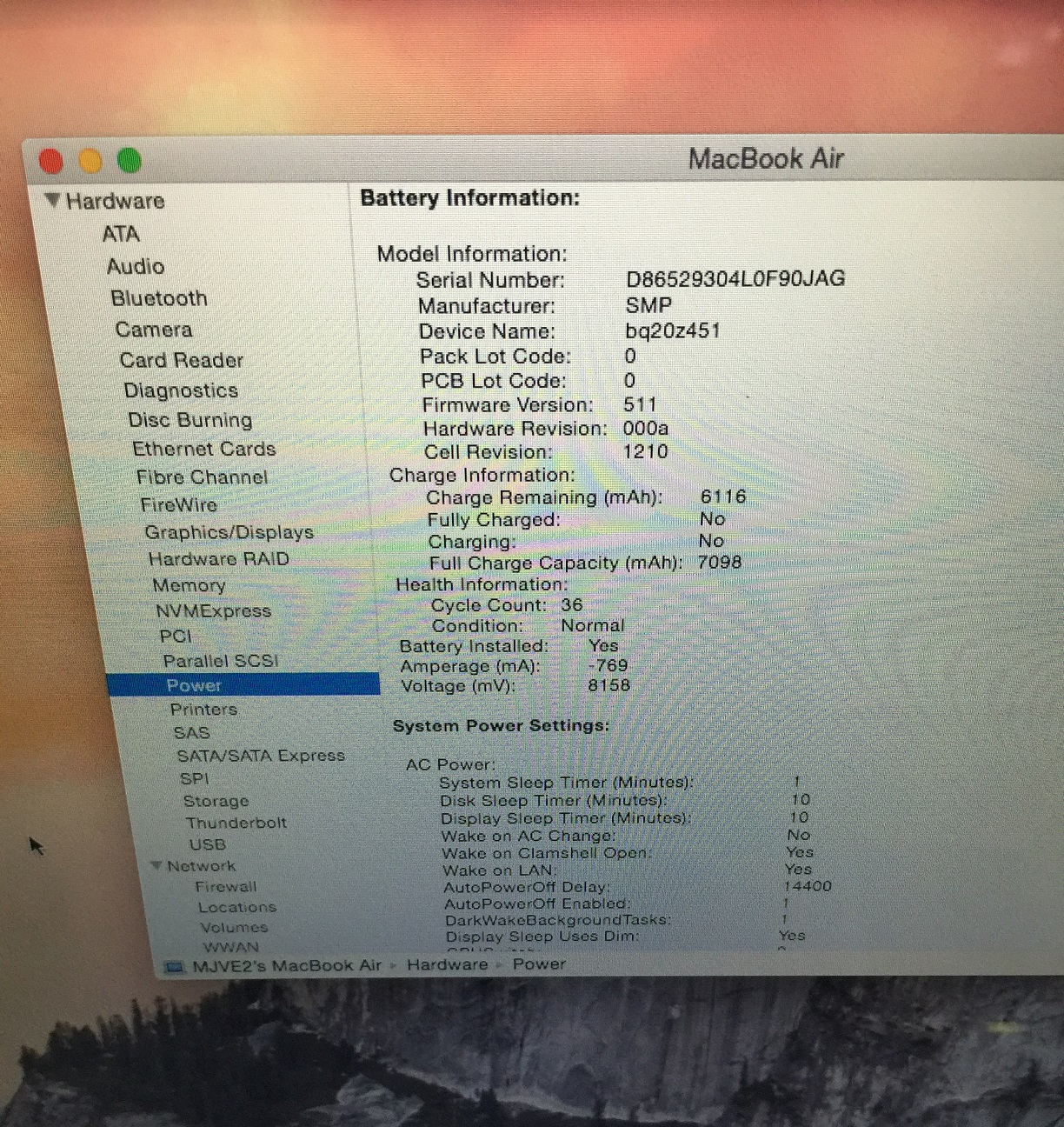View Card Reader hardware details
Image resolution: width=1064 pixels, height=1127 pixels.
[x=181, y=360]
